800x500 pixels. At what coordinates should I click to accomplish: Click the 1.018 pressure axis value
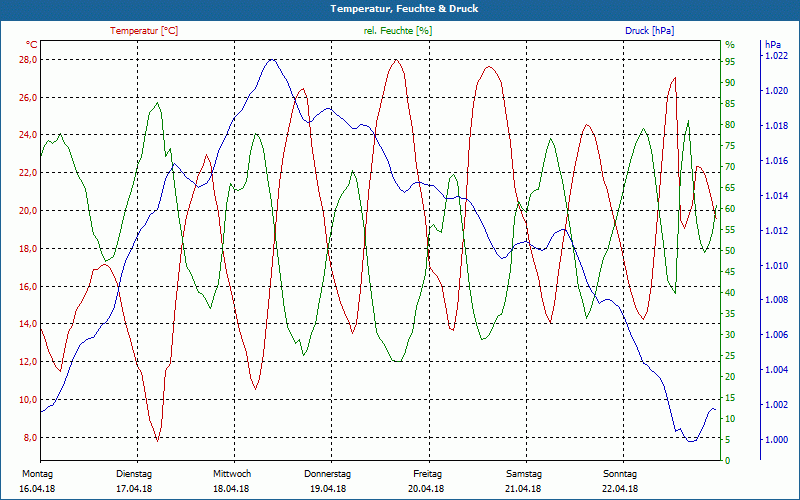pos(777,126)
